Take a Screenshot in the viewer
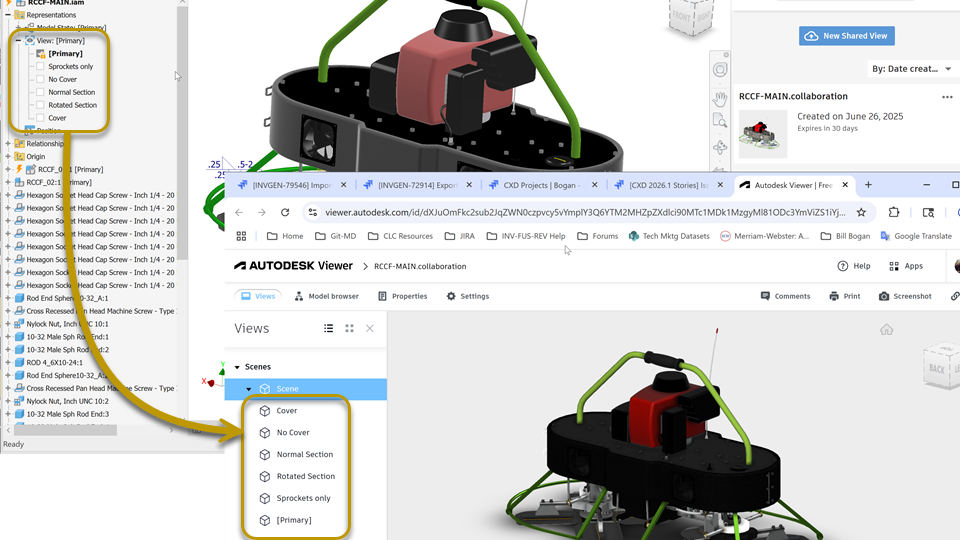Image resolution: width=960 pixels, height=540 pixels. tap(905, 296)
